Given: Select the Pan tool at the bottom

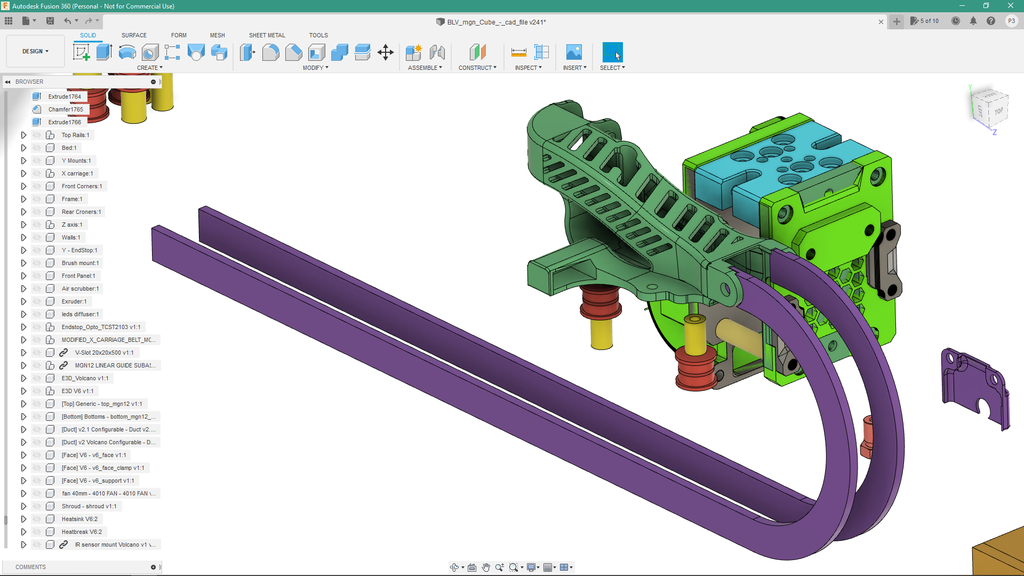Looking at the screenshot, I should 486,566.
